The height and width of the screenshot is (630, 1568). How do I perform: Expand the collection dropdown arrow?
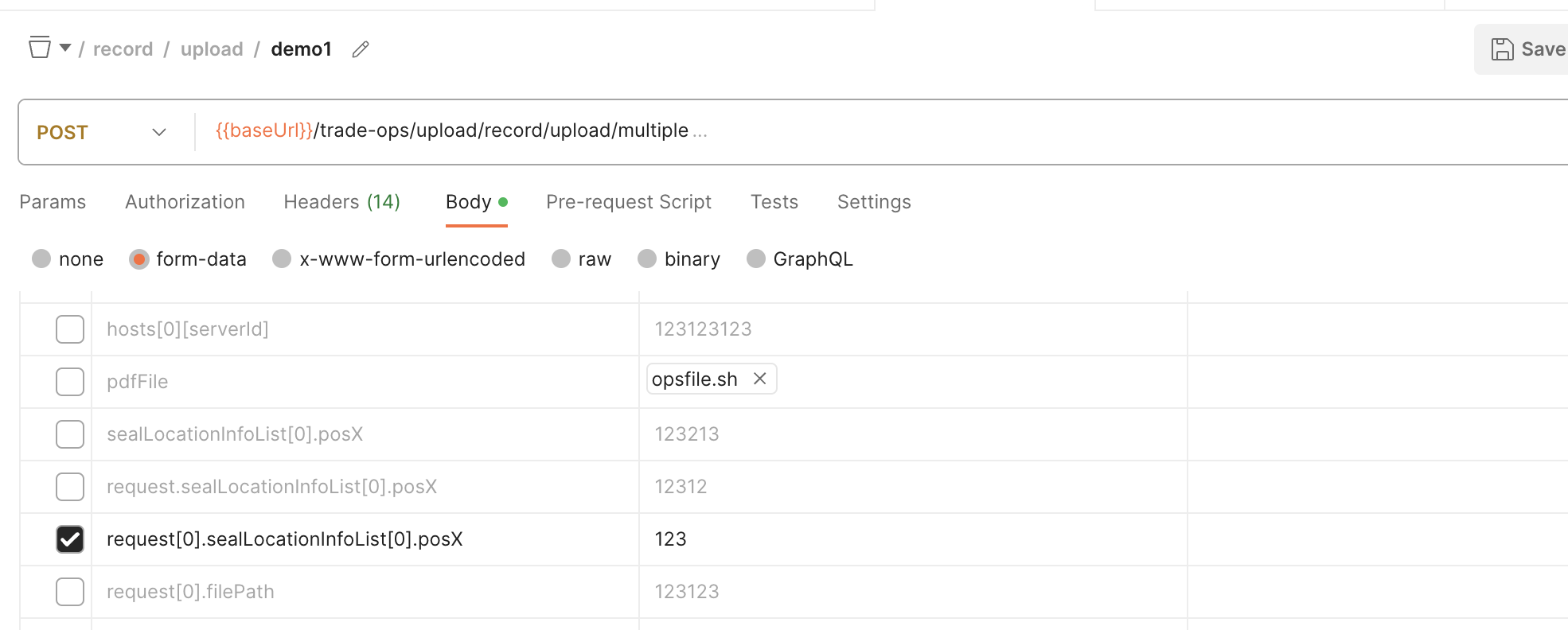(65, 48)
